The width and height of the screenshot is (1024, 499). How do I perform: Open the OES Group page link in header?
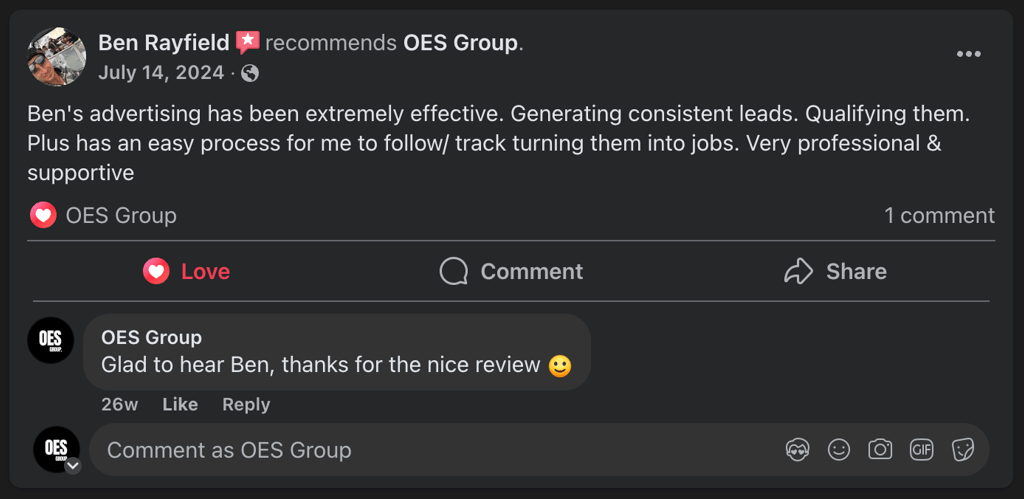click(460, 43)
